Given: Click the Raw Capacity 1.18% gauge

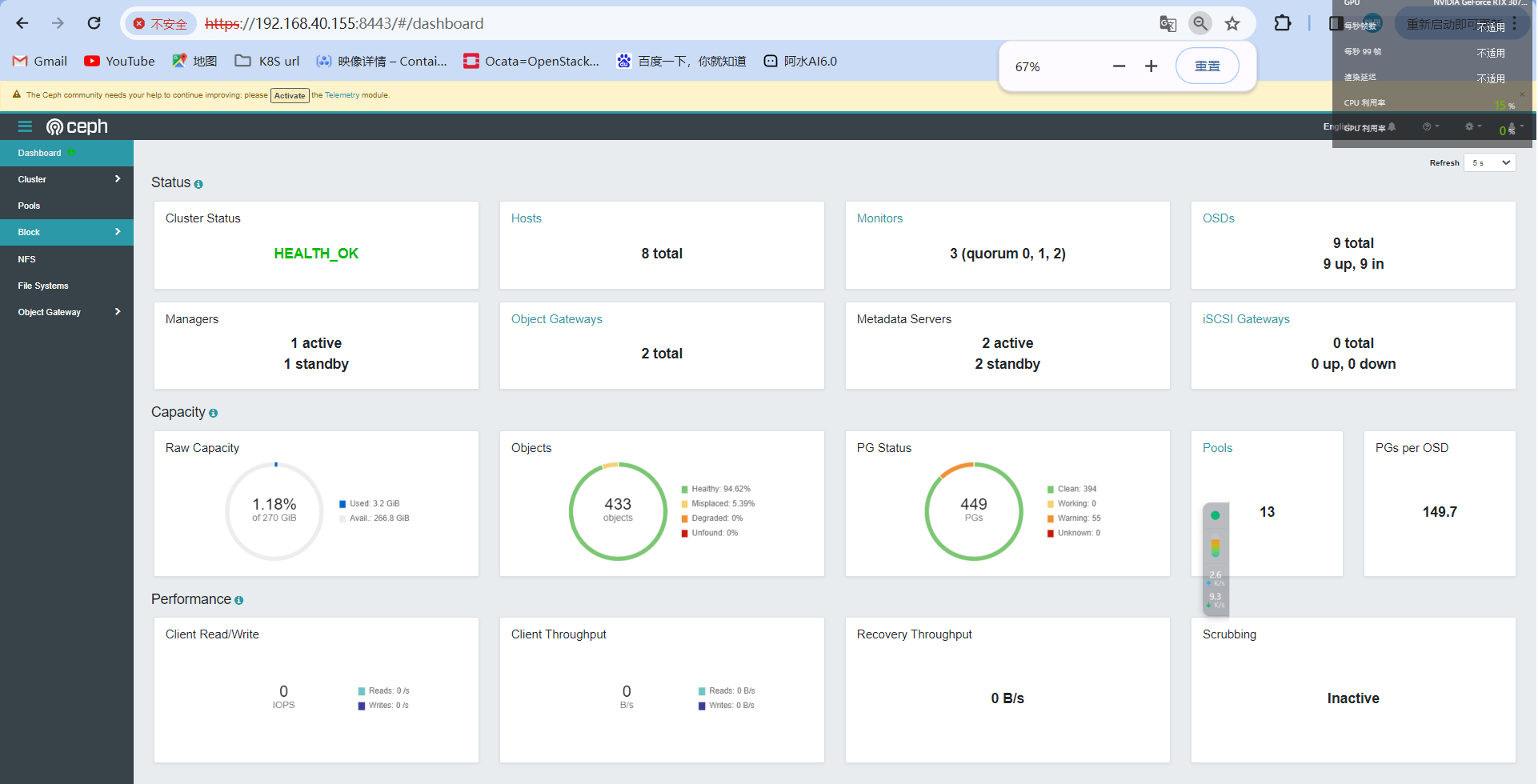Looking at the screenshot, I should [274, 511].
